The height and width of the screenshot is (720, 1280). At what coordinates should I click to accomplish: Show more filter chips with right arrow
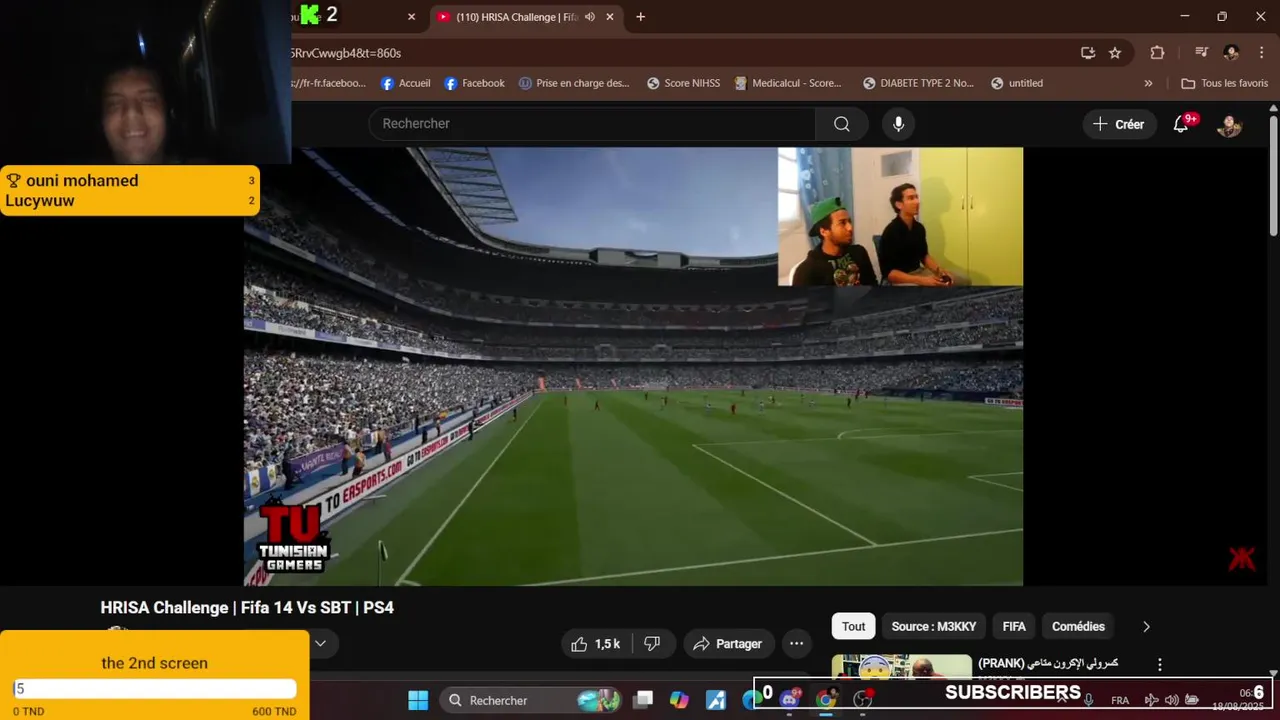pyautogui.click(x=1146, y=627)
